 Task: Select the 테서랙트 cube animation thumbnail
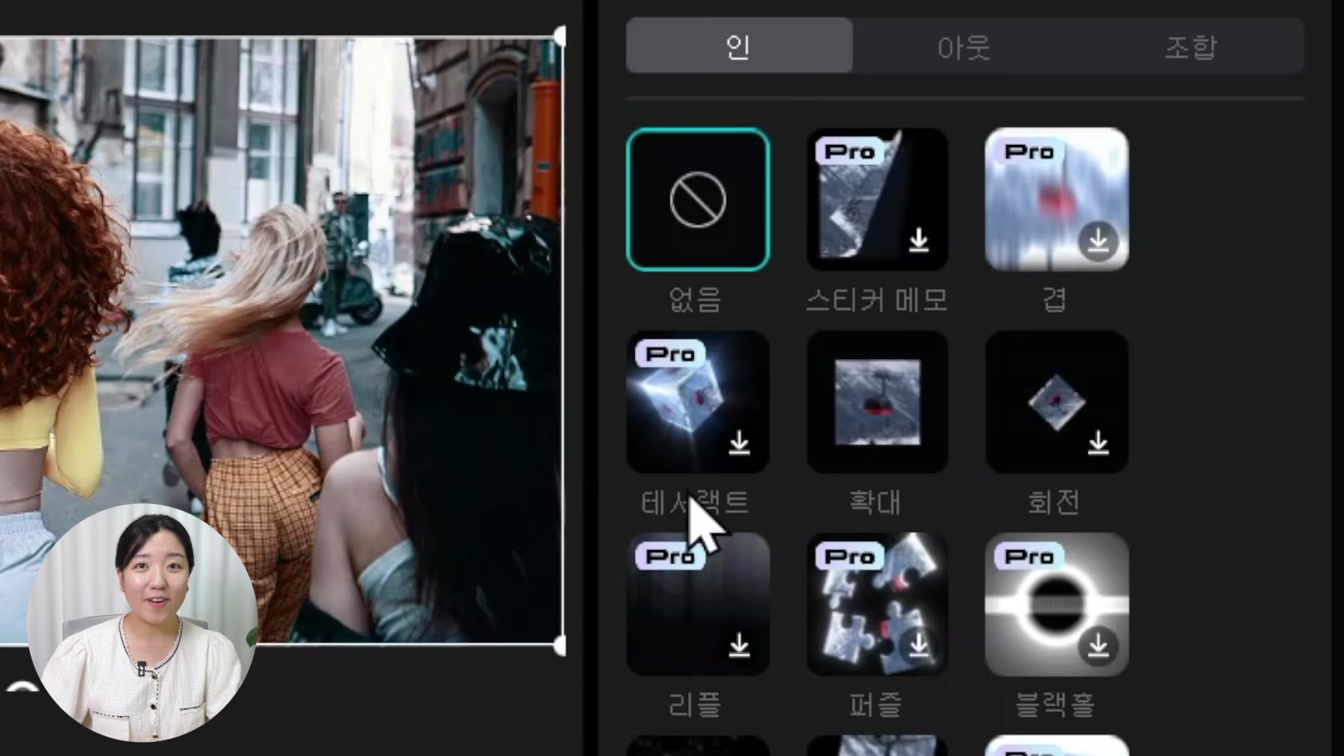(x=698, y=402)
